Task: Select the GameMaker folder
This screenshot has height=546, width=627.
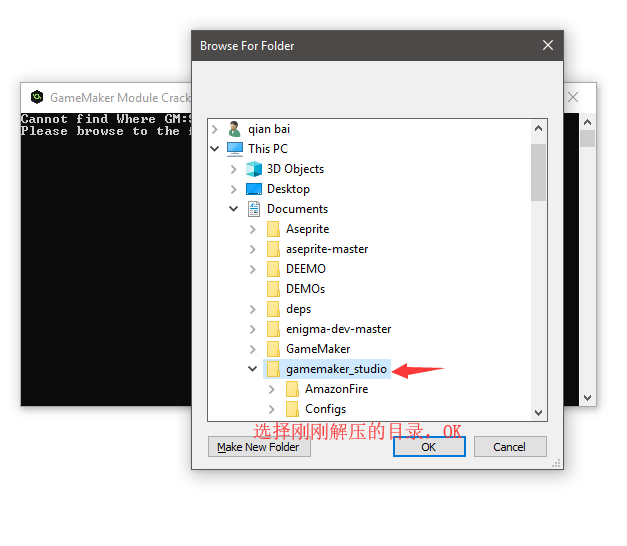Action: pos(318,349)
